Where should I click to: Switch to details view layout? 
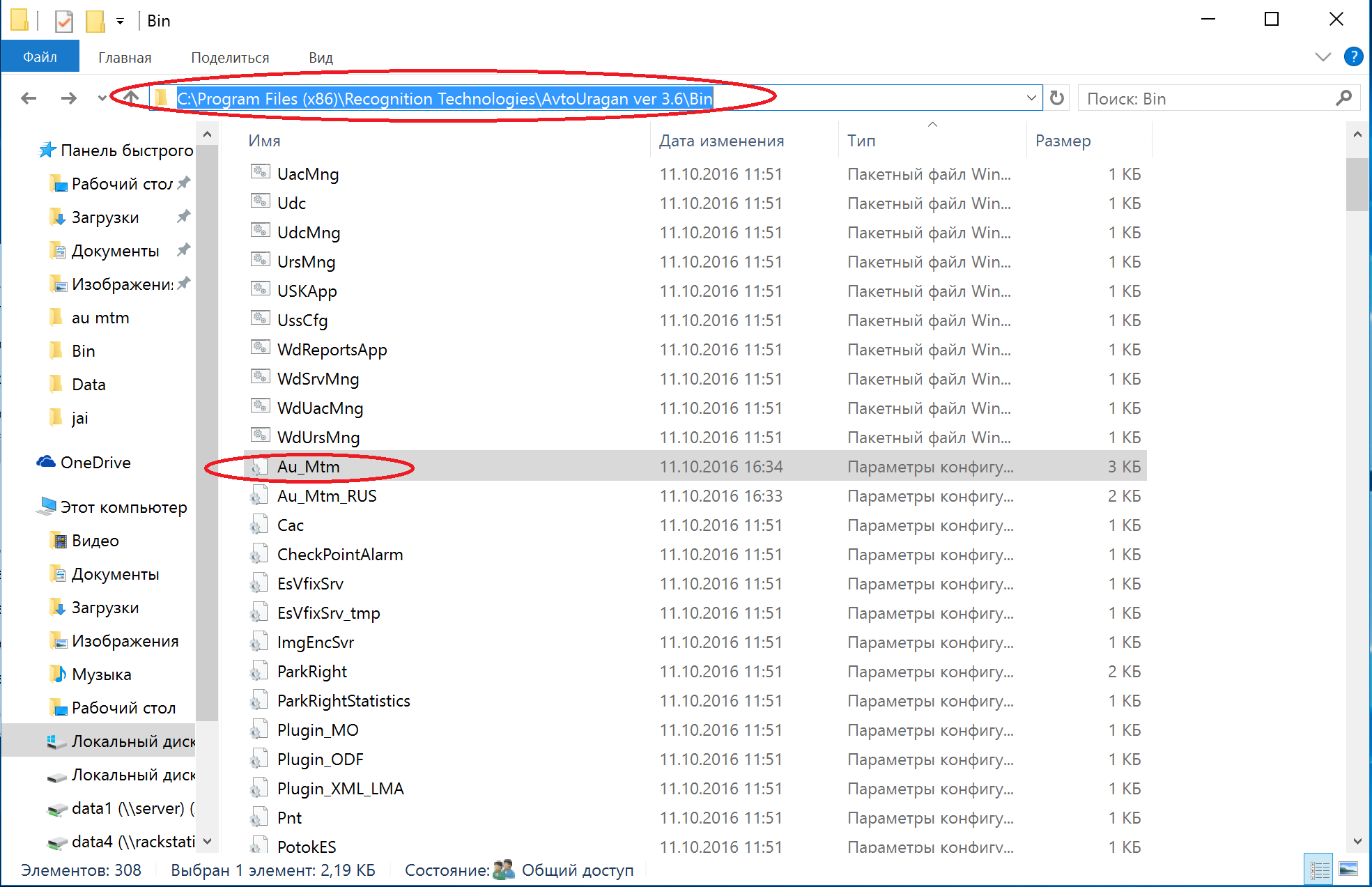coord(1319,870)
